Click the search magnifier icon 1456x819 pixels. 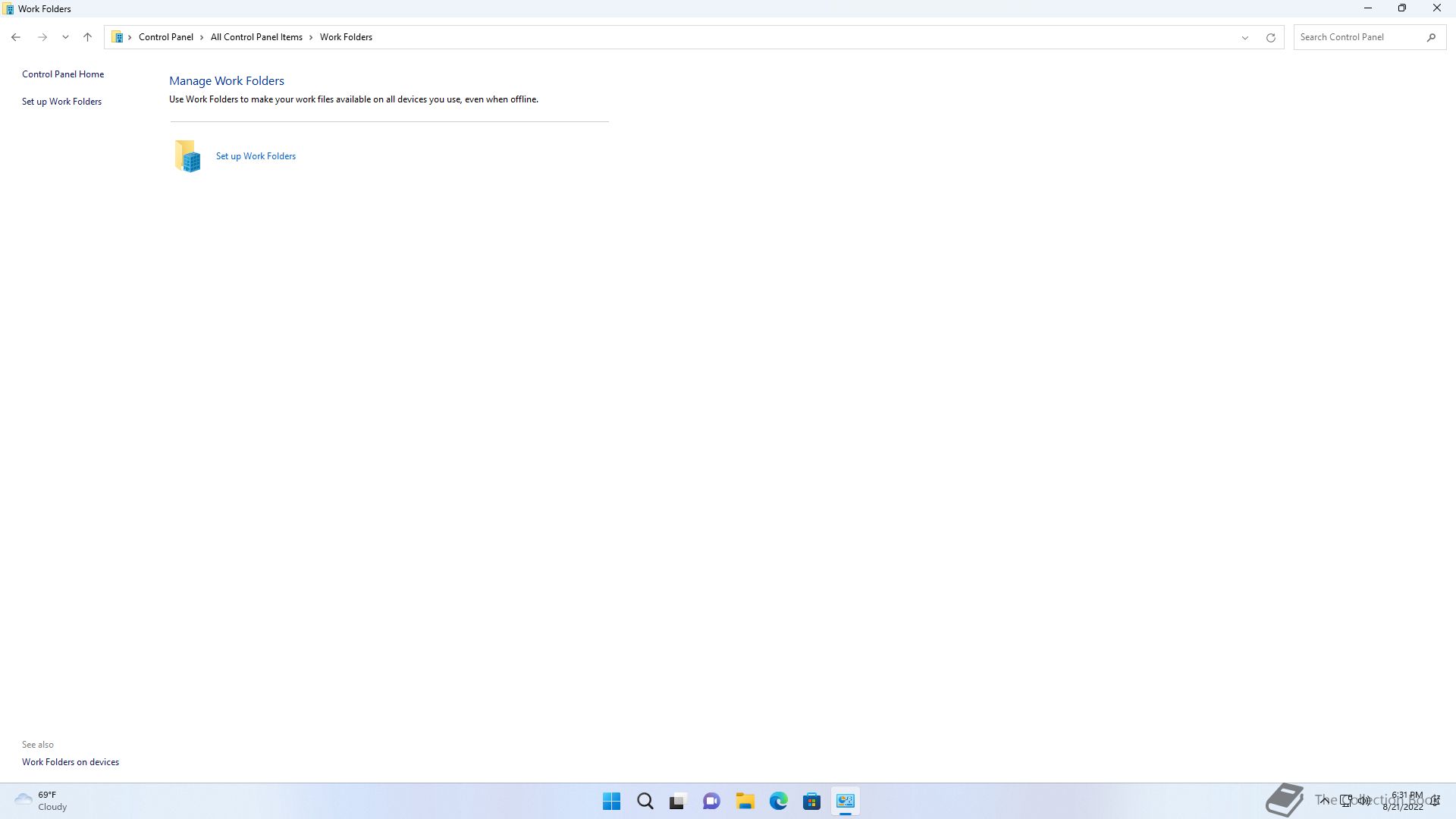1431,37
